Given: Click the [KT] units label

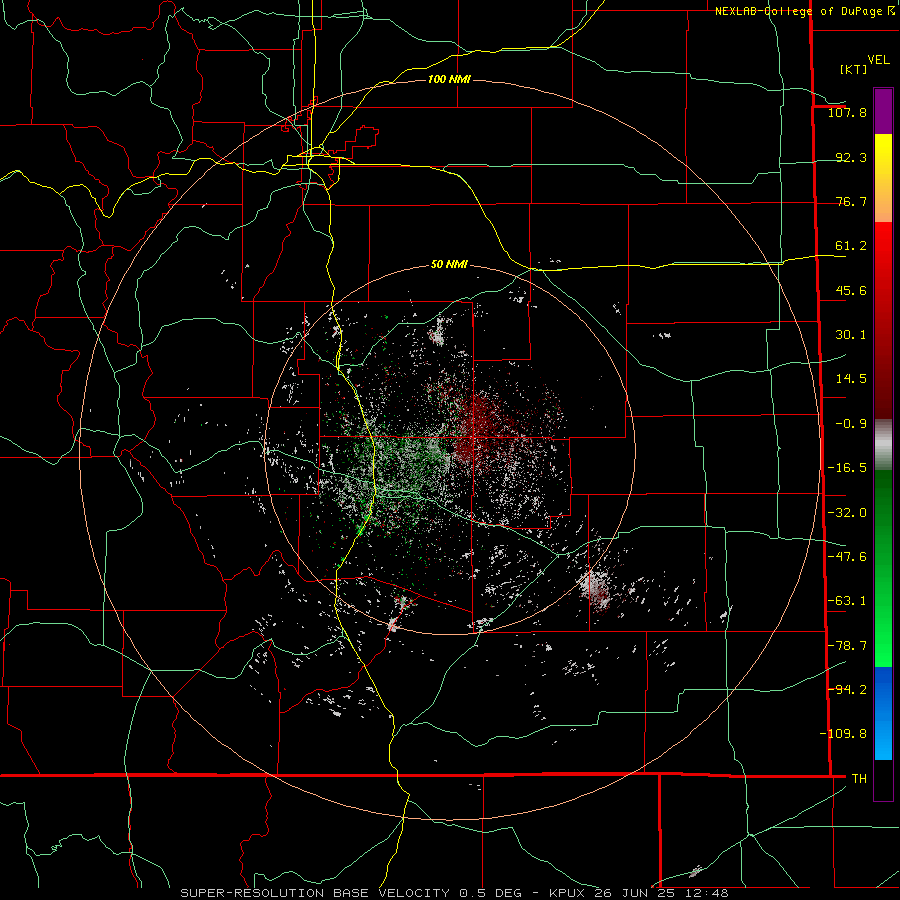Looking at the screenshot, I should pyautogui.click(x=854, y=69).
